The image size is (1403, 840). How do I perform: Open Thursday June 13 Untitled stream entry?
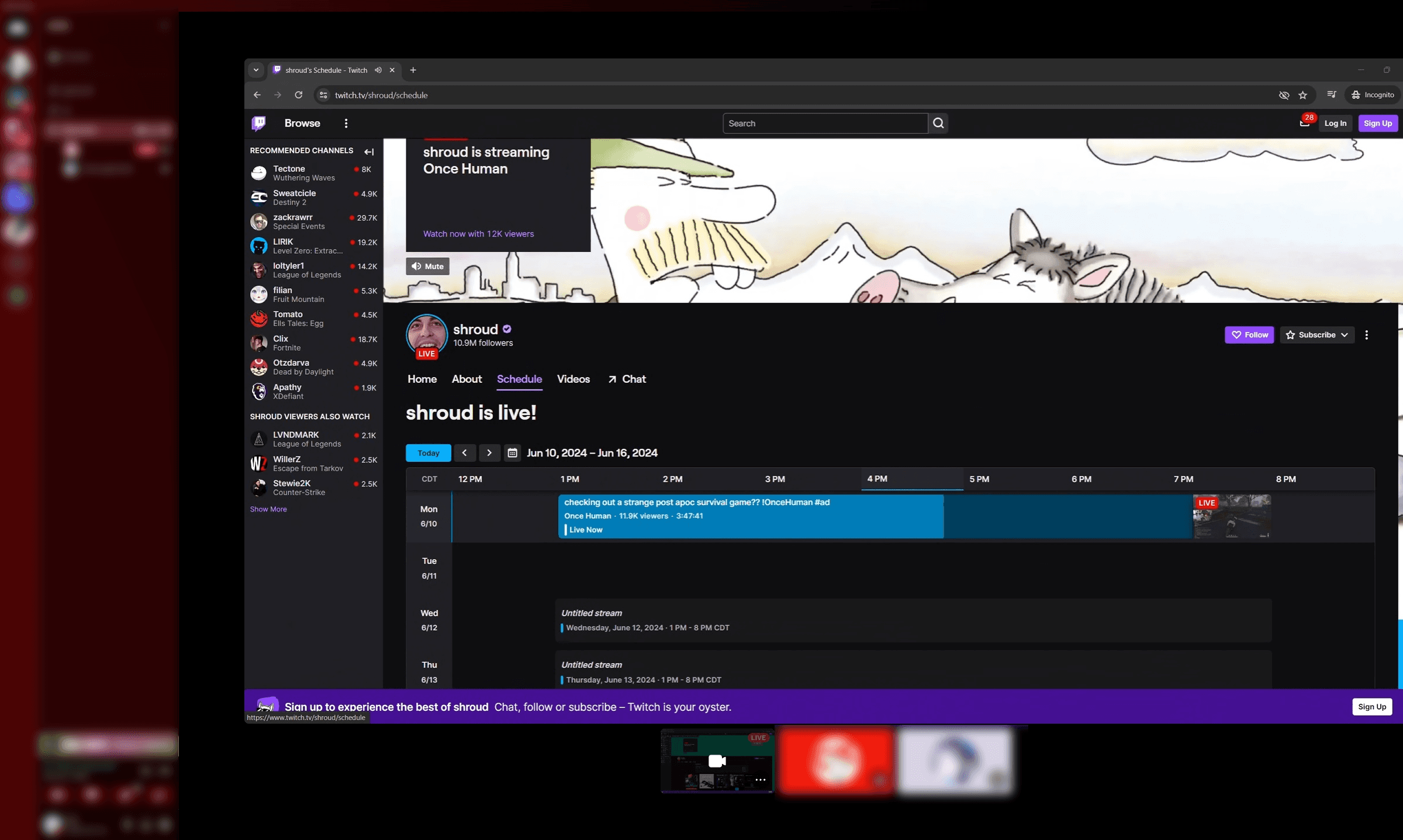[x=913, y=670]
